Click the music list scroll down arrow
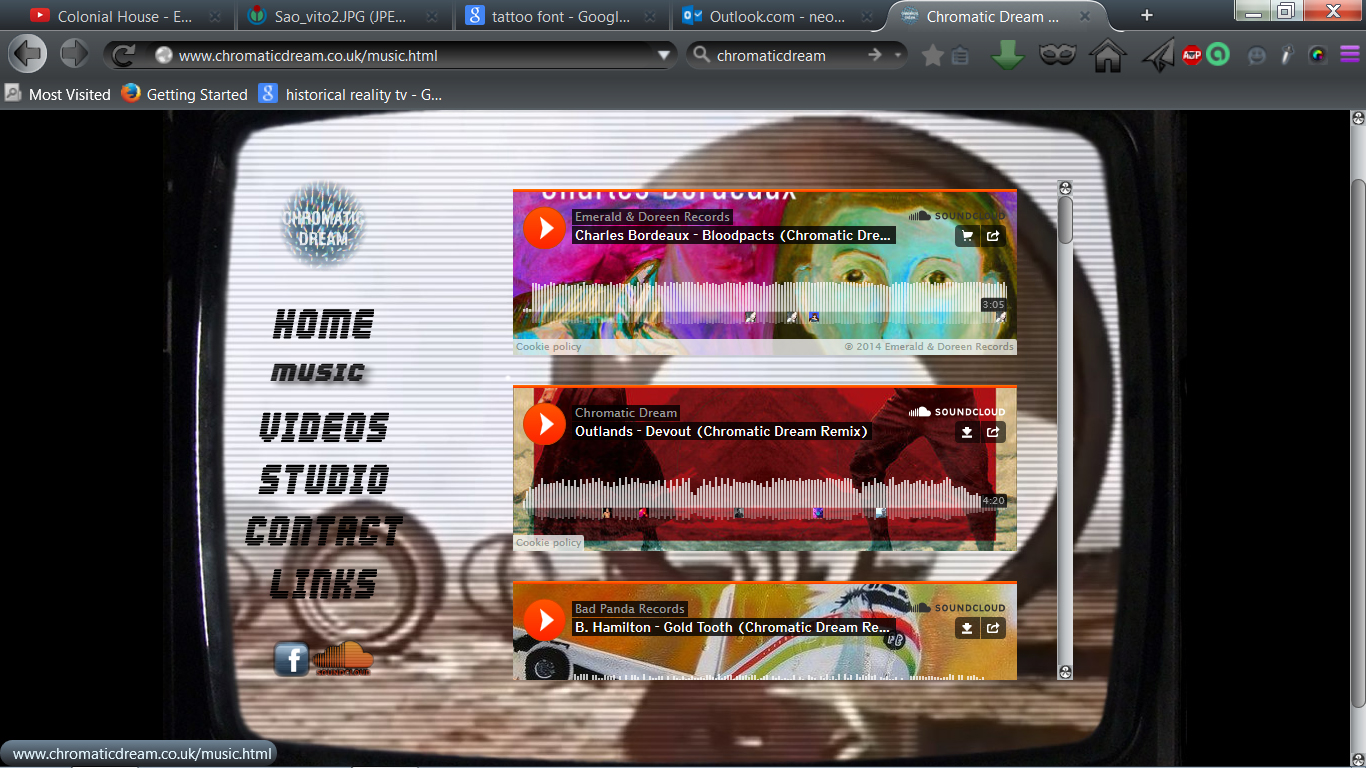Viewport: 1366px width, 768px height. click(x=1065, y=672)
